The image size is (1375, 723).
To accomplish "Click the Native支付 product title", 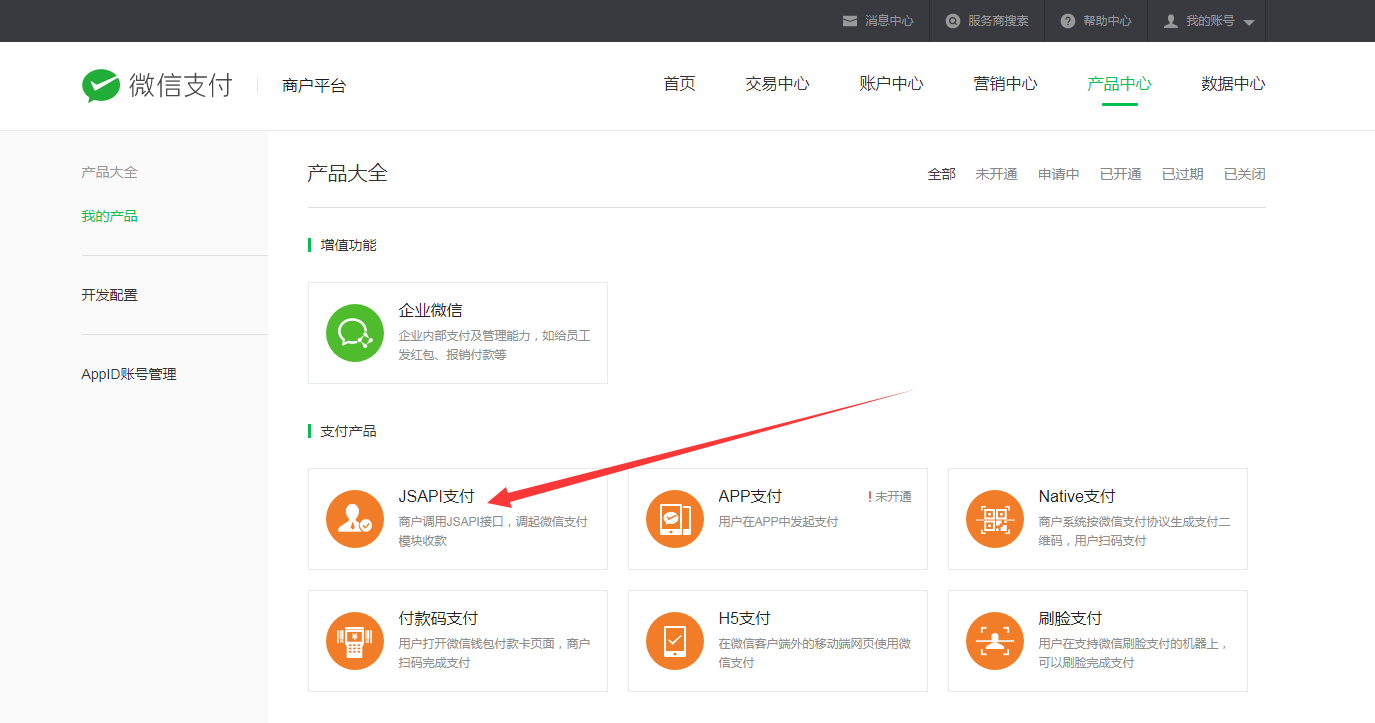I will [x=1077, y=496].
